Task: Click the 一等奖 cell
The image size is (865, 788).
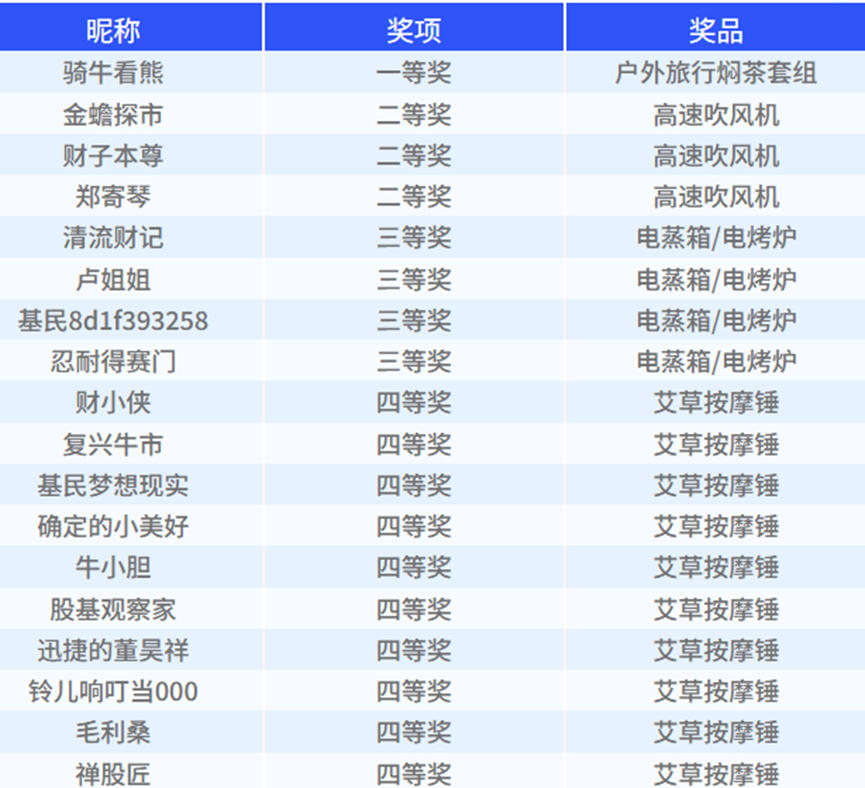Action: tap(414, 73)
